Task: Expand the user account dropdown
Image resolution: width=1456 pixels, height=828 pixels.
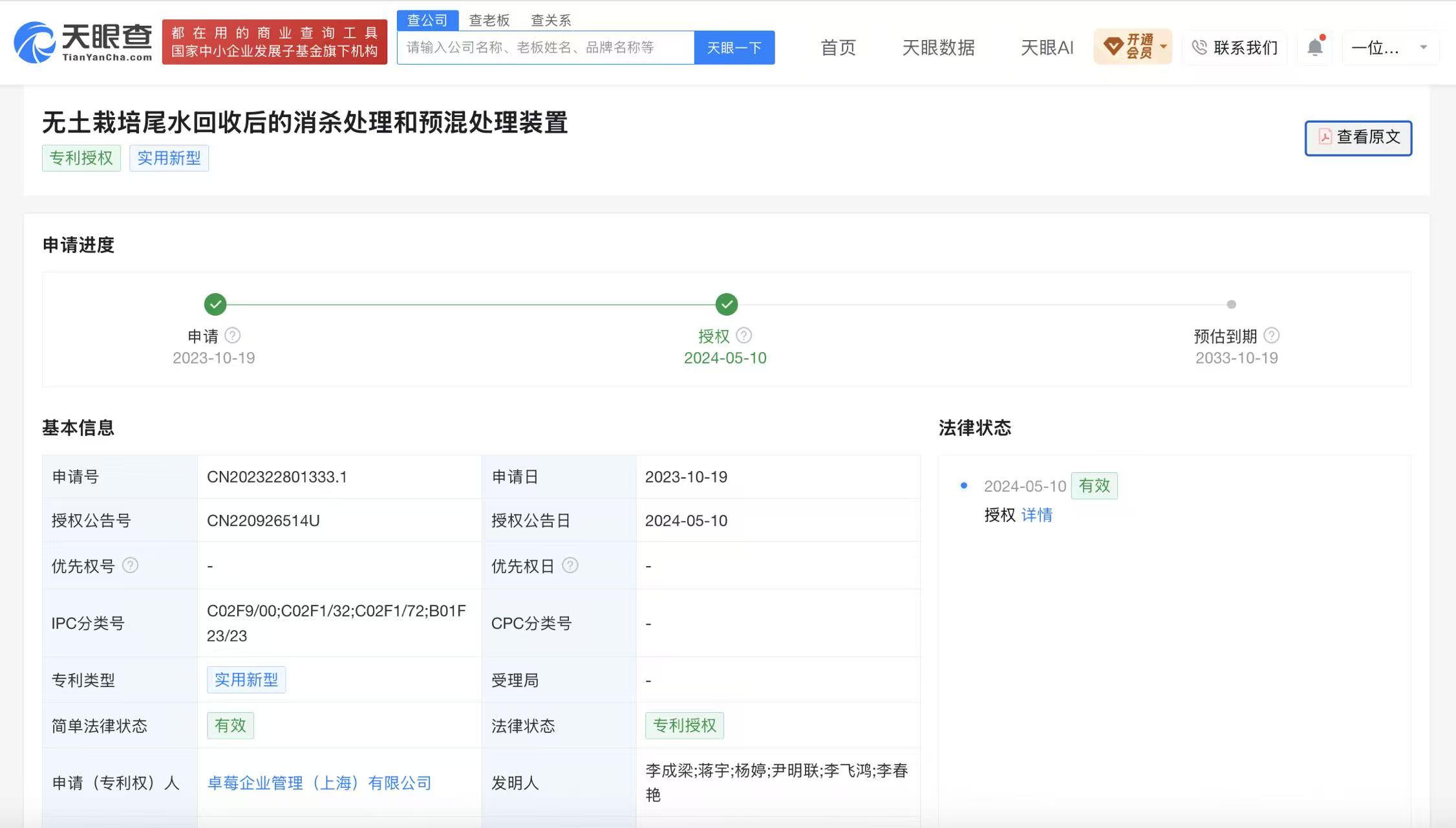Action: pos(1390,47)
